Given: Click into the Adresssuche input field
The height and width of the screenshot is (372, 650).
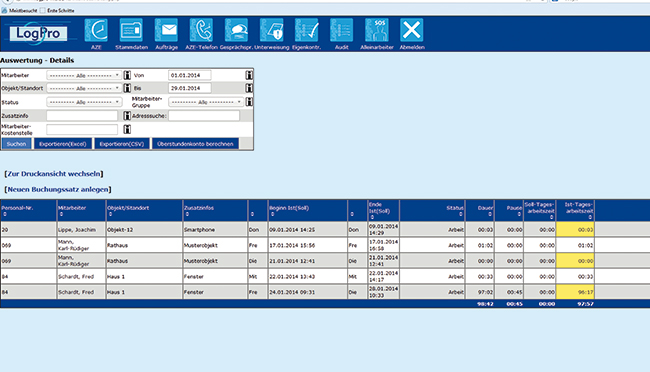Looking at the screenshot, I should (x=204, y=116).
